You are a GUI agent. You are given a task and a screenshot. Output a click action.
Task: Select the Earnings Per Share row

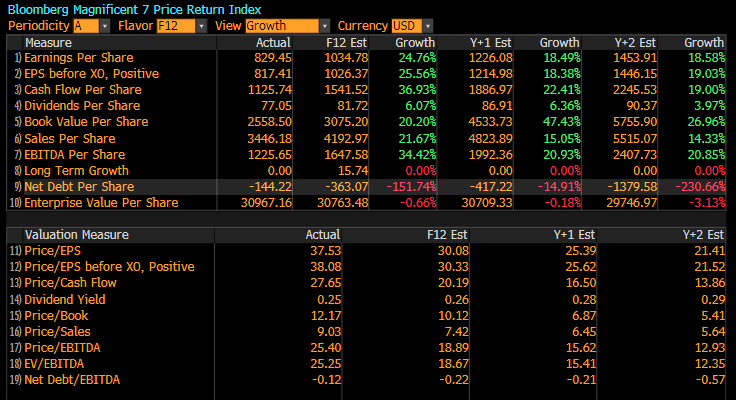click(x=74, y=59)
